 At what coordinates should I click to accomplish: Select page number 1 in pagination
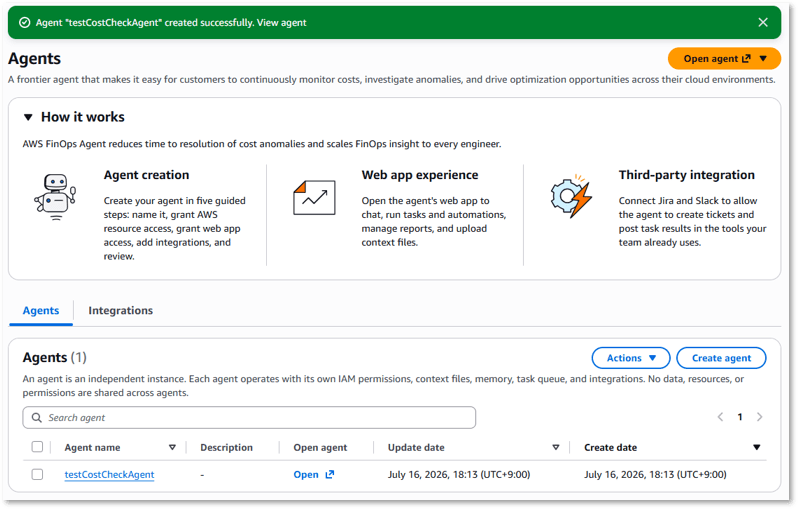tap(740, 417)
